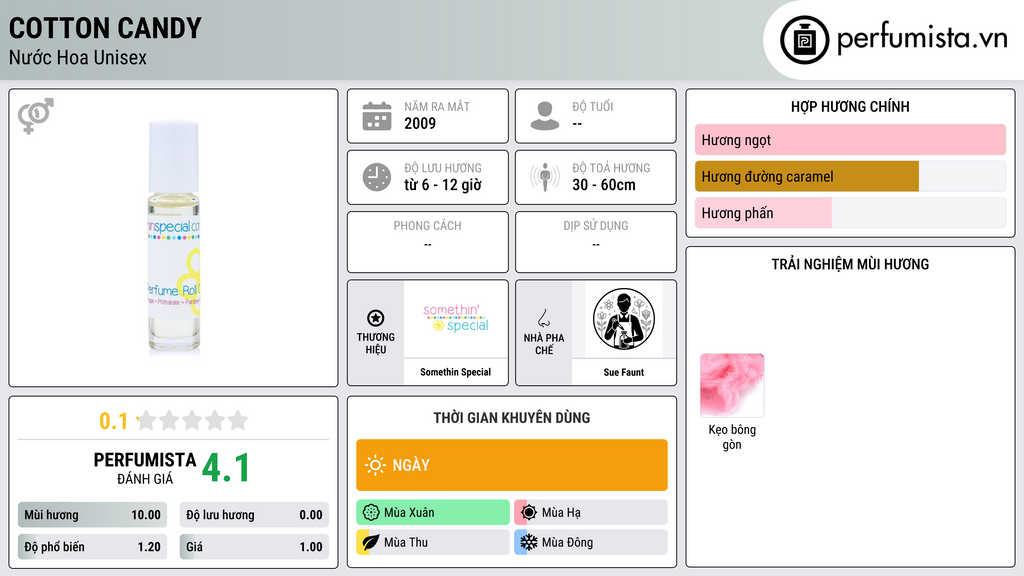Image resolution: width=1024 pixels, height=576 pixels.
Task: Click the sun icon in the Ngày bar
Action: [x=375, y=465]
